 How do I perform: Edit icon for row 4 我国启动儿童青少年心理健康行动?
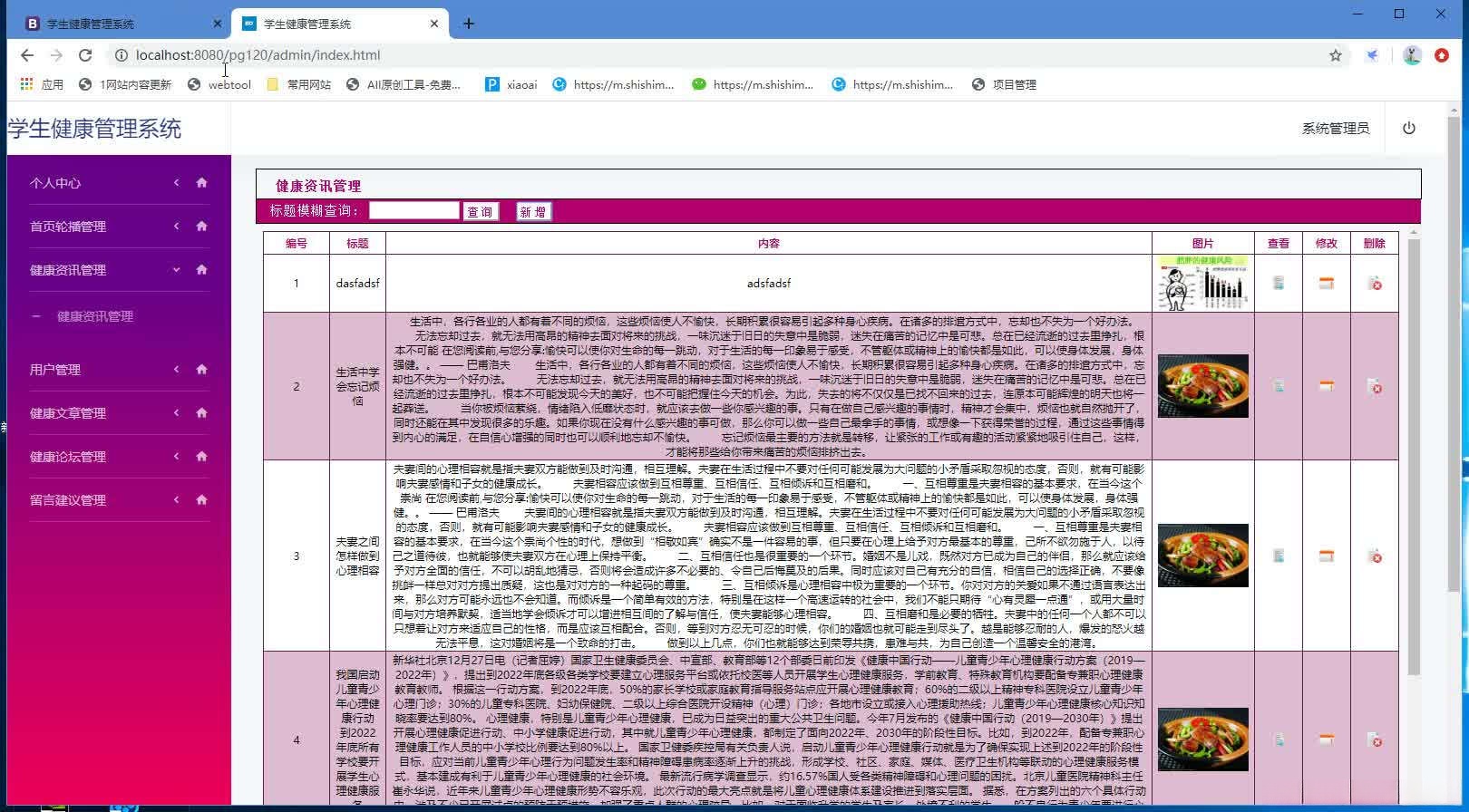(x=1327, y=739)
